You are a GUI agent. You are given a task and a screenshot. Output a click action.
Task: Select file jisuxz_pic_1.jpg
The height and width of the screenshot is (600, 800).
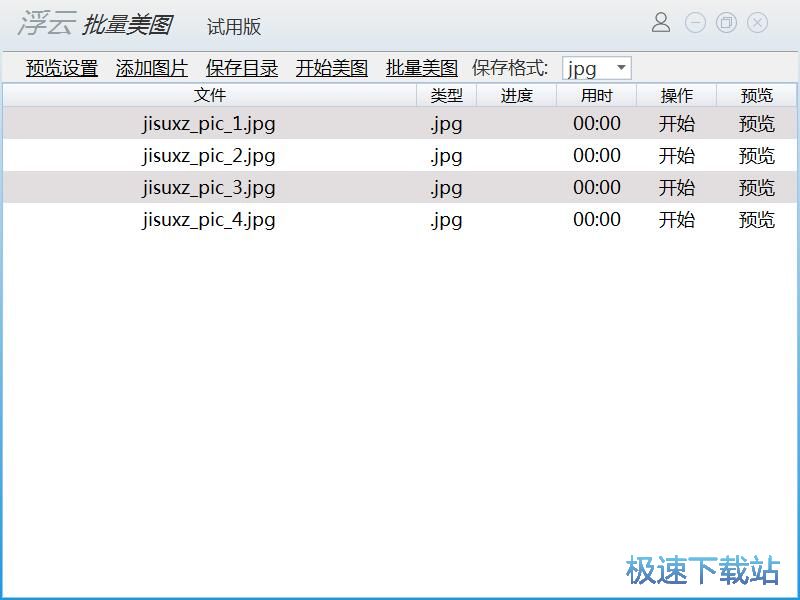209,123
